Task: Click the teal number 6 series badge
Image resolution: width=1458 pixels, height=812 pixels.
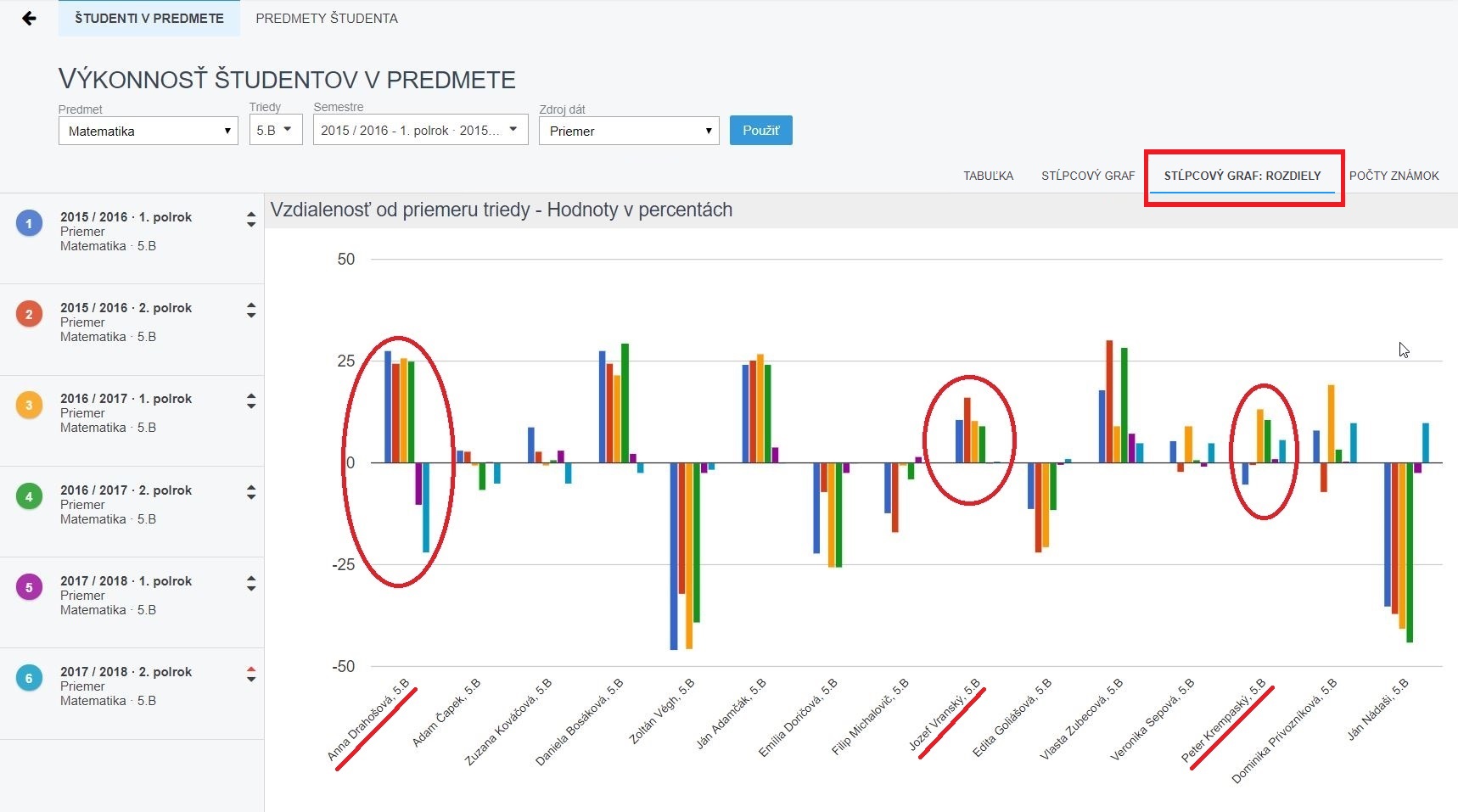Action: coord(29,679)
